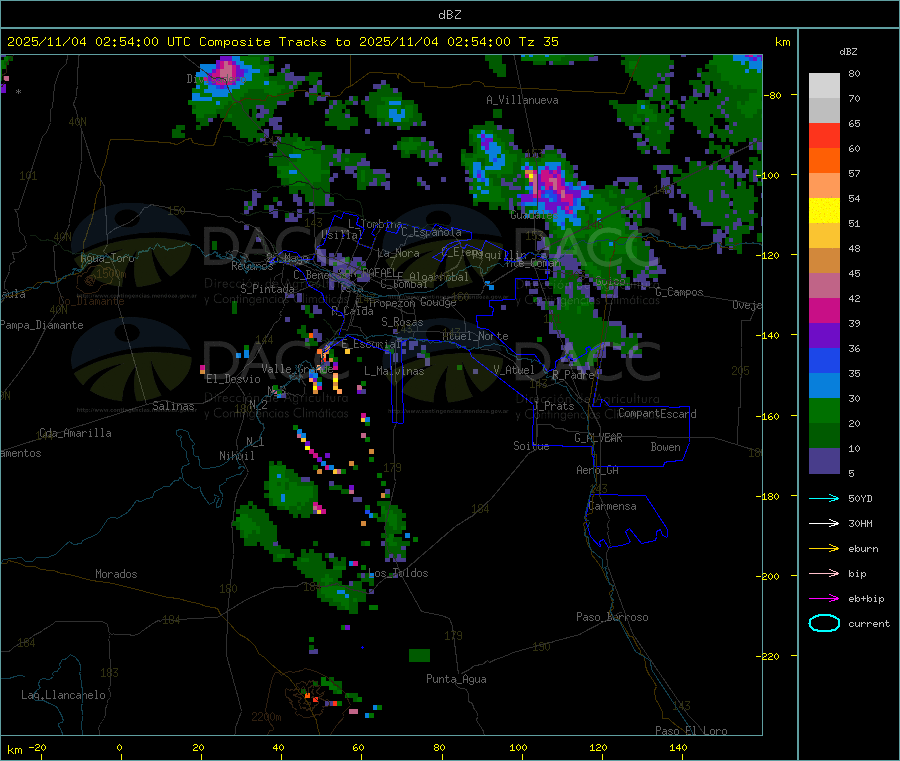Select the purple 10 dBZ color swatch
The image size is (900, 761).
(824, 461)
